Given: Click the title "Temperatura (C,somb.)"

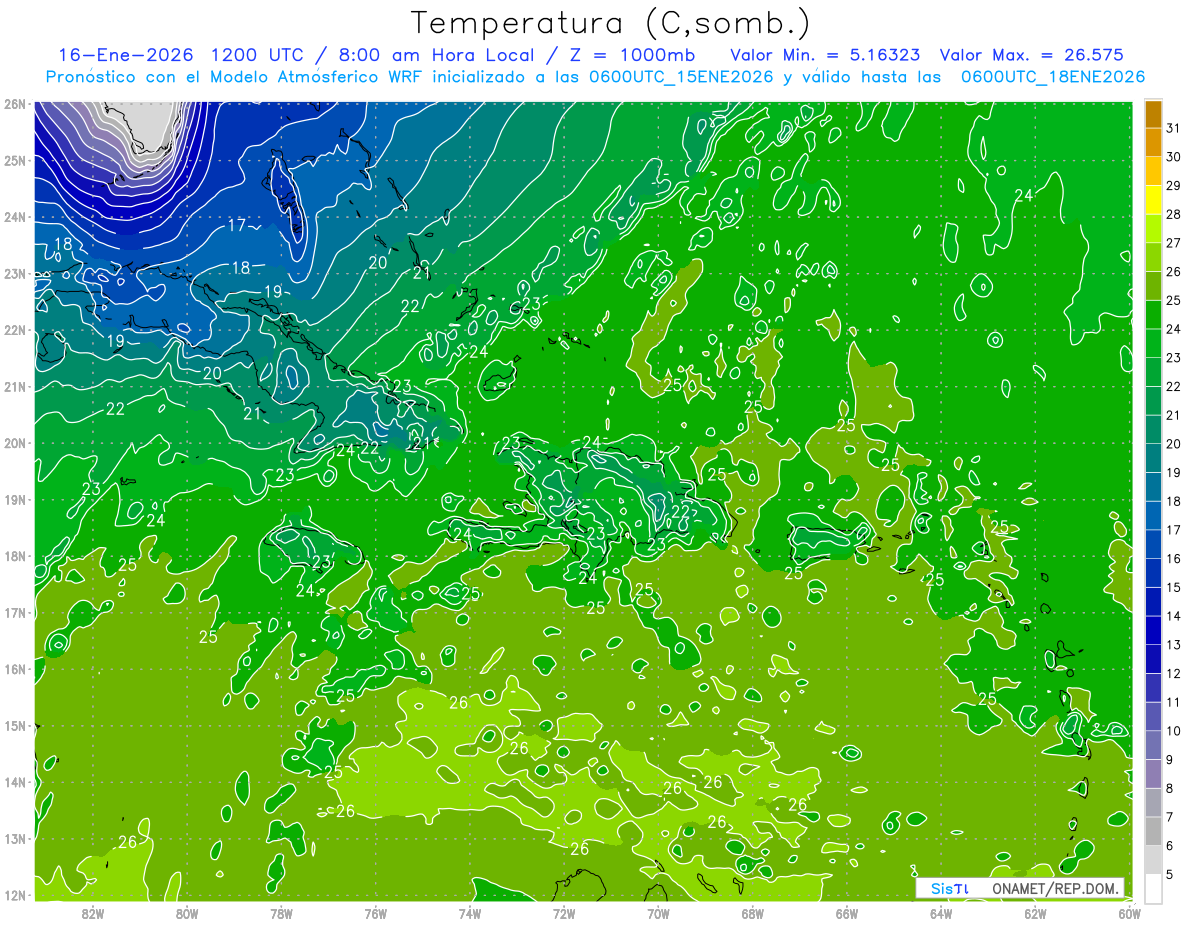Looking at the screenshot, I should tap(610, 23).
